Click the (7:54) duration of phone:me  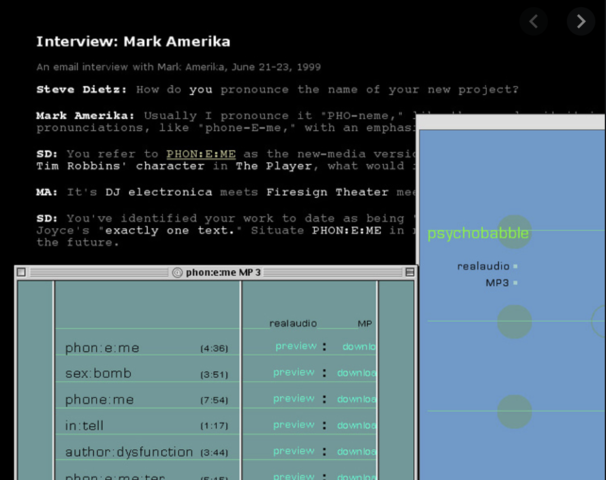point(214,400)
